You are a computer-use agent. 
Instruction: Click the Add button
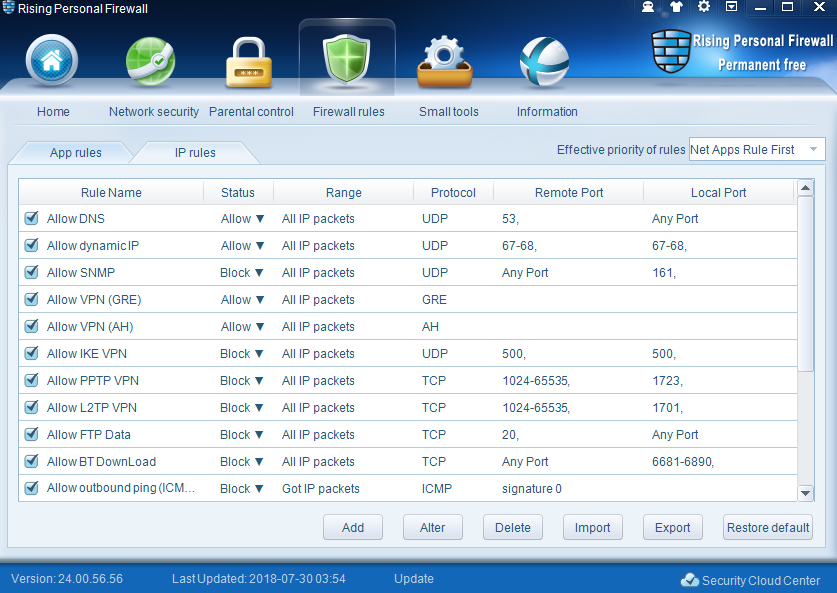tap(353, 527)
